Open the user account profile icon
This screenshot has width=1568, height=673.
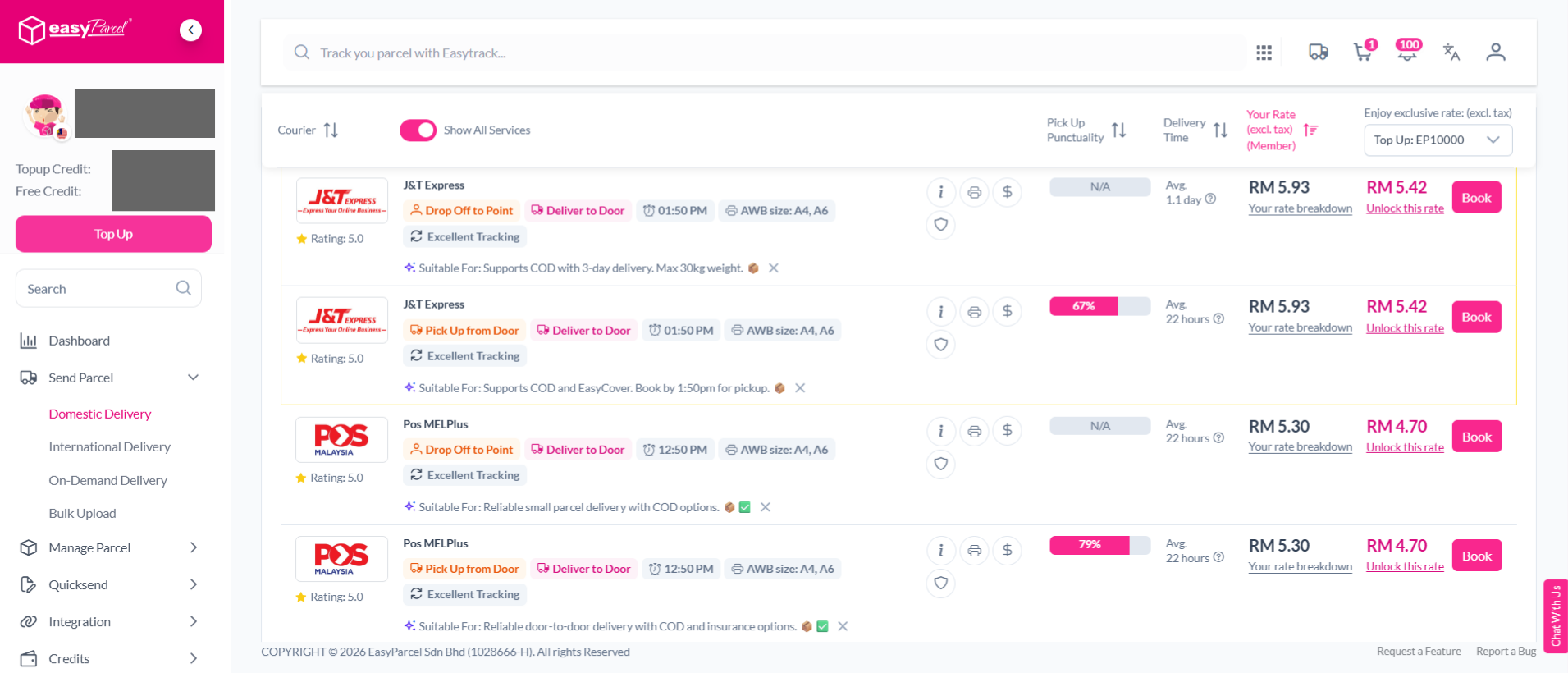pos(1496,53)
